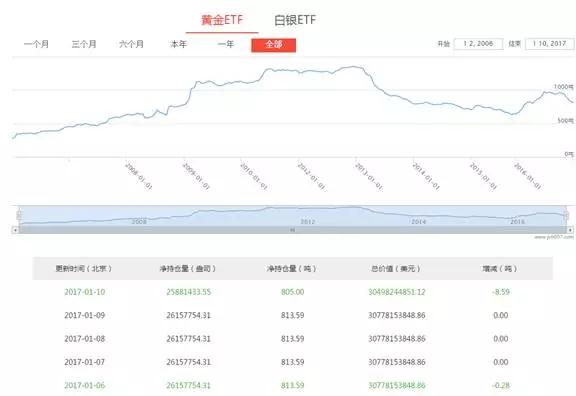Click the -8.59 change value

click(x=501, y=292)
